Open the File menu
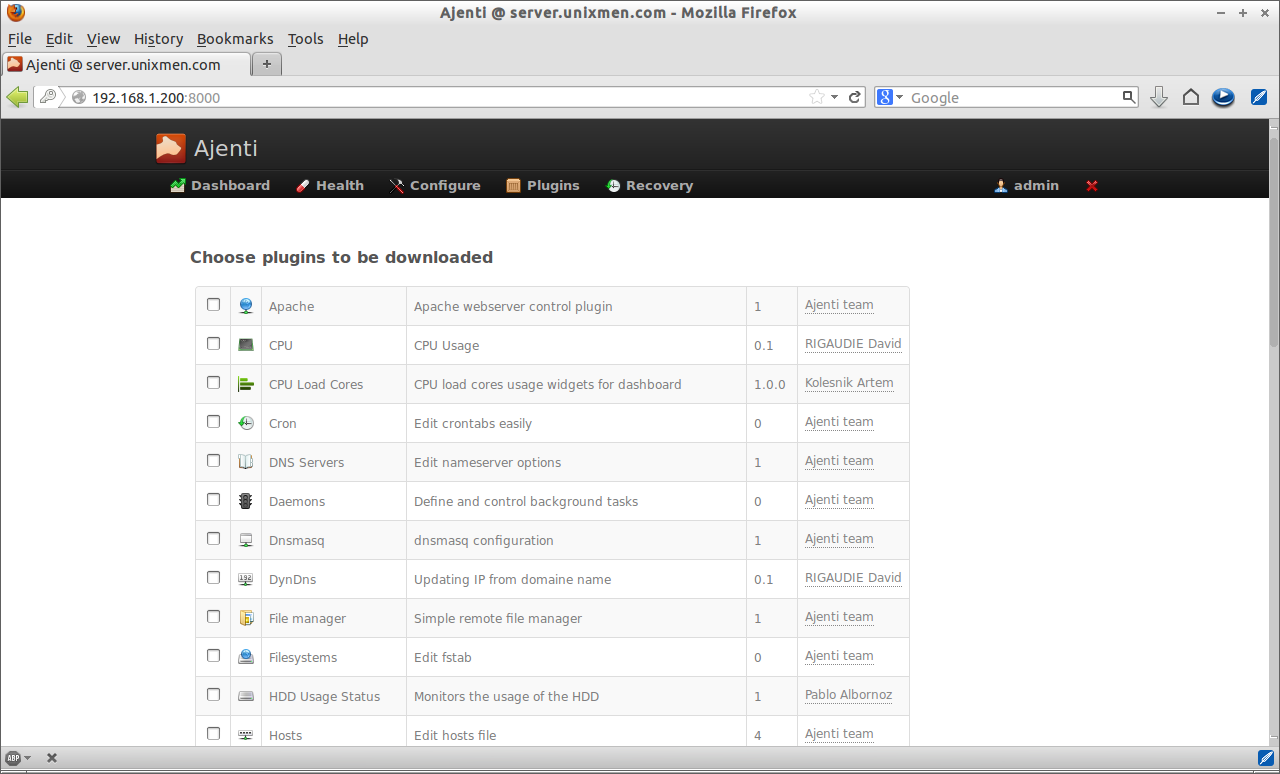 coord(20,39)
